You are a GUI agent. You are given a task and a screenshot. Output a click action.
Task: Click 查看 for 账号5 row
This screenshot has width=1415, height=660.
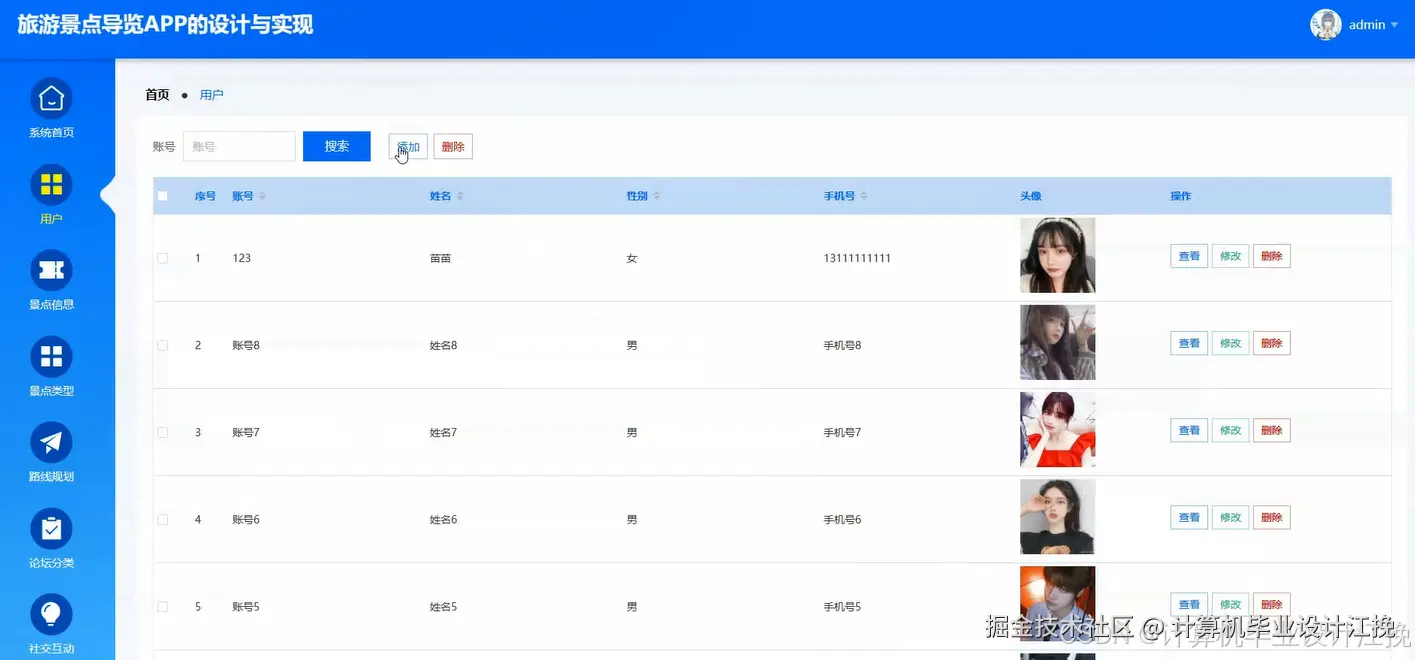pos(1189,605)
